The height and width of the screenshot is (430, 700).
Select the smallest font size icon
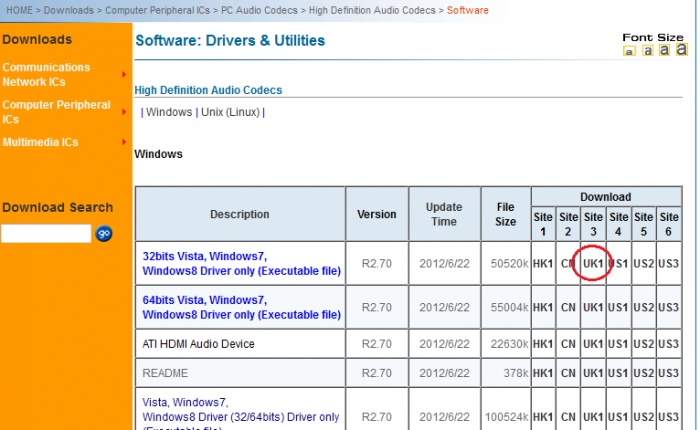click(630, 51)
